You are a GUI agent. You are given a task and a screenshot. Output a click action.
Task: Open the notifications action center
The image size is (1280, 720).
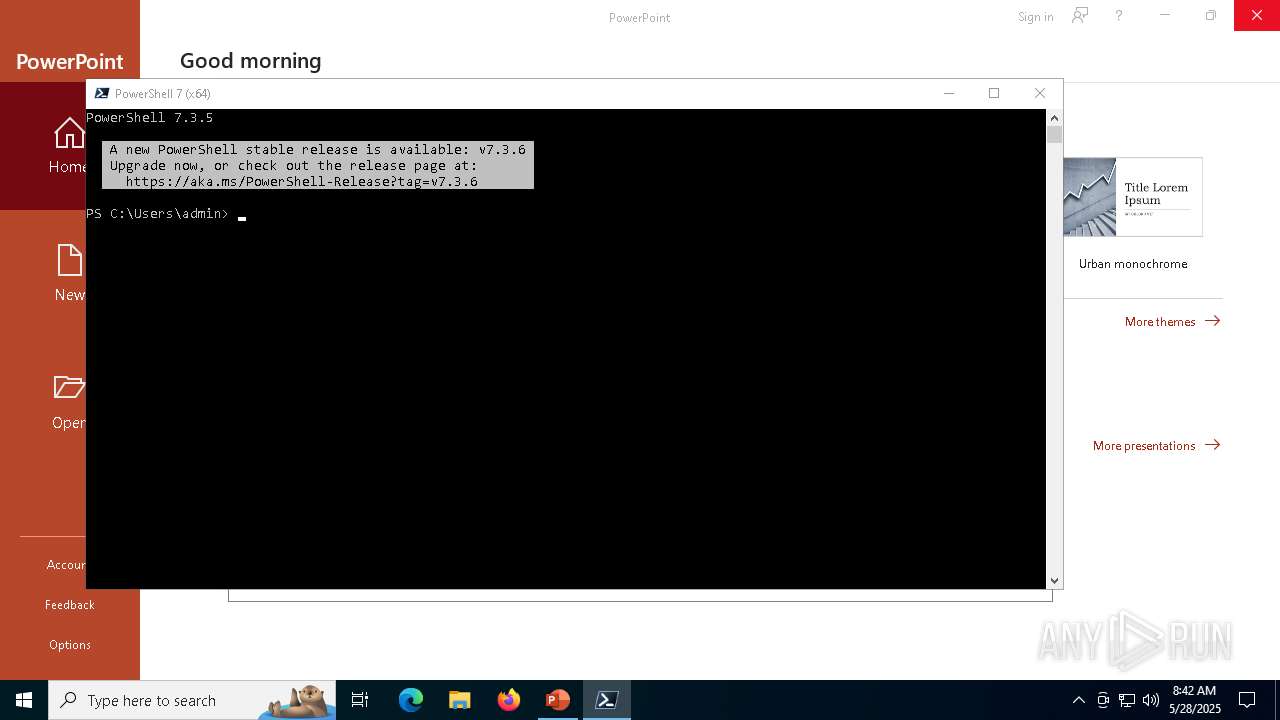[1247, 700]
